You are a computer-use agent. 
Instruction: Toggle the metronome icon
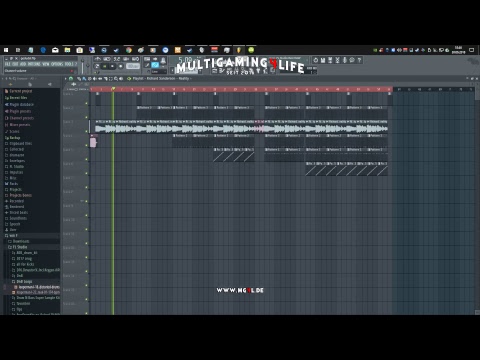pyautogui.click(x=97, y=59)
